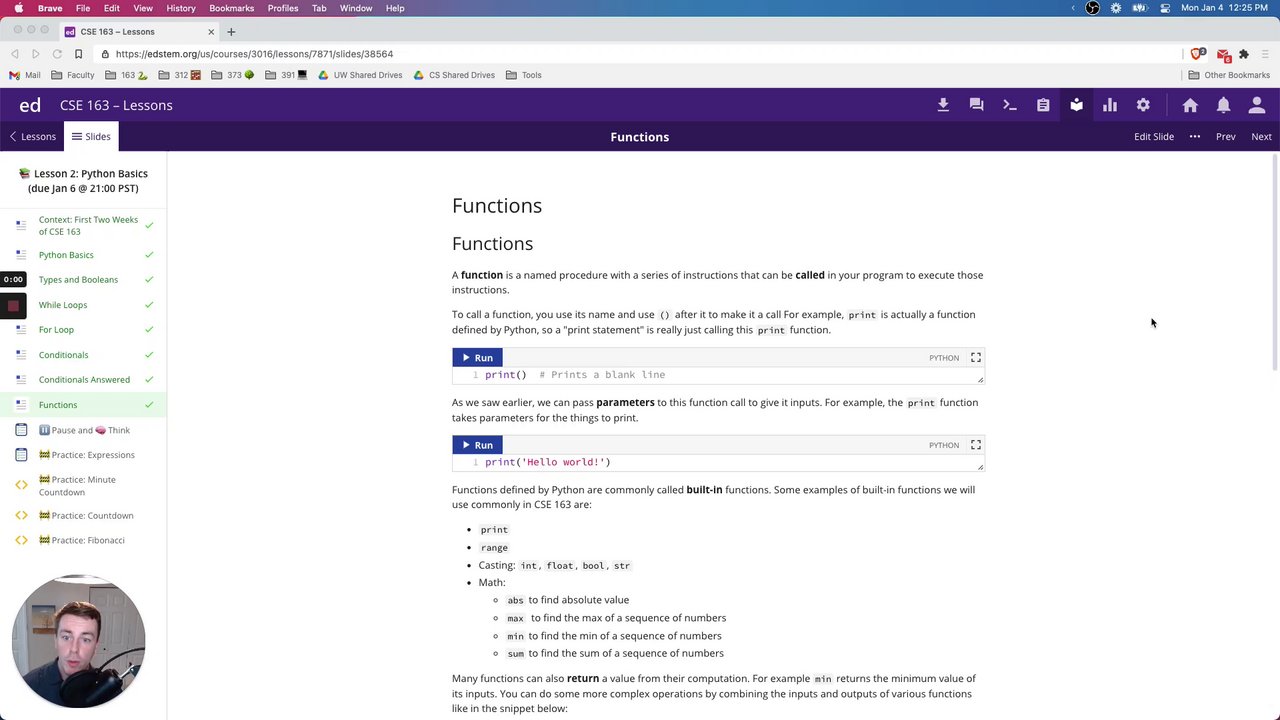The image size is (1280, 720).
Task: Run the print() blank line snippet
Action: (x=477, y=357)
